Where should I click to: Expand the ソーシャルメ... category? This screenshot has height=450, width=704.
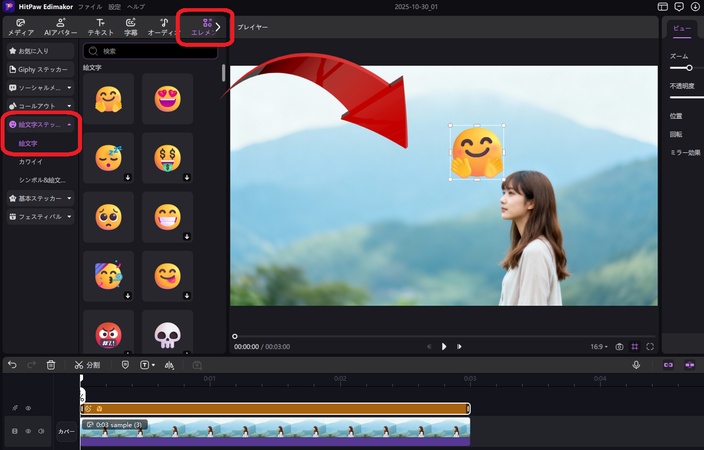pyautogui.click(x=40, y=88)
